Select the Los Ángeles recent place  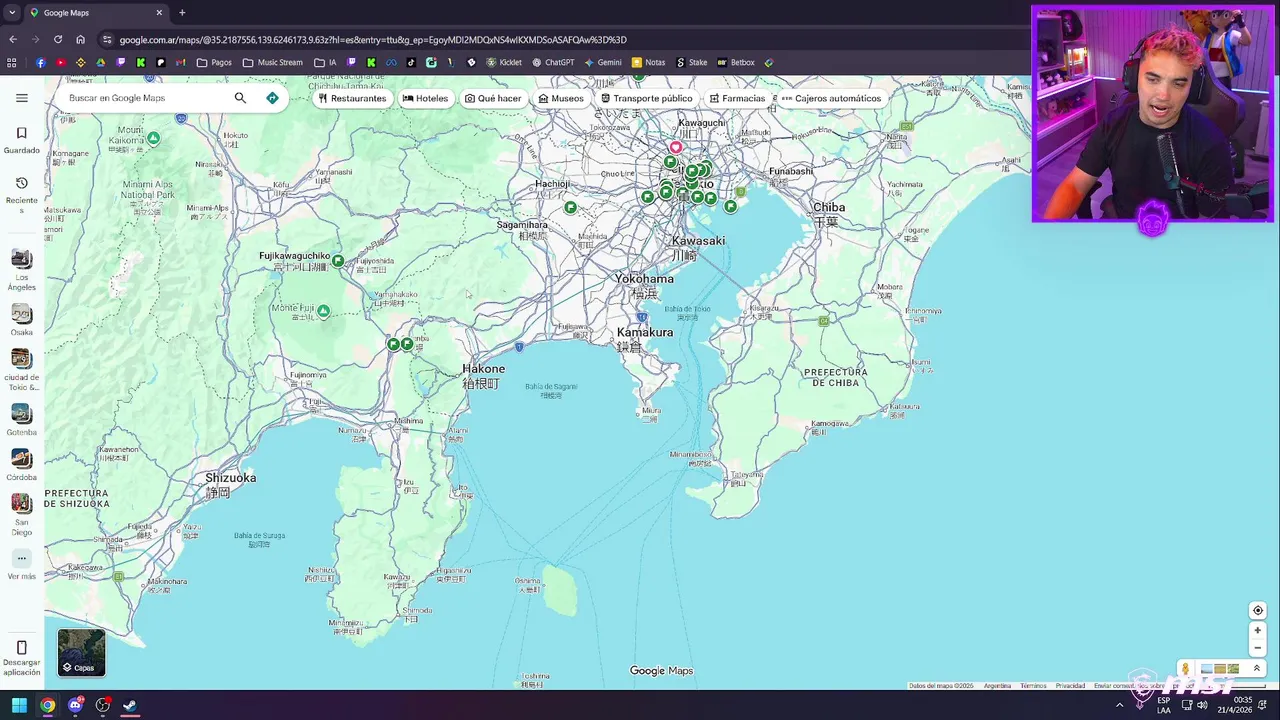[22, 270]
